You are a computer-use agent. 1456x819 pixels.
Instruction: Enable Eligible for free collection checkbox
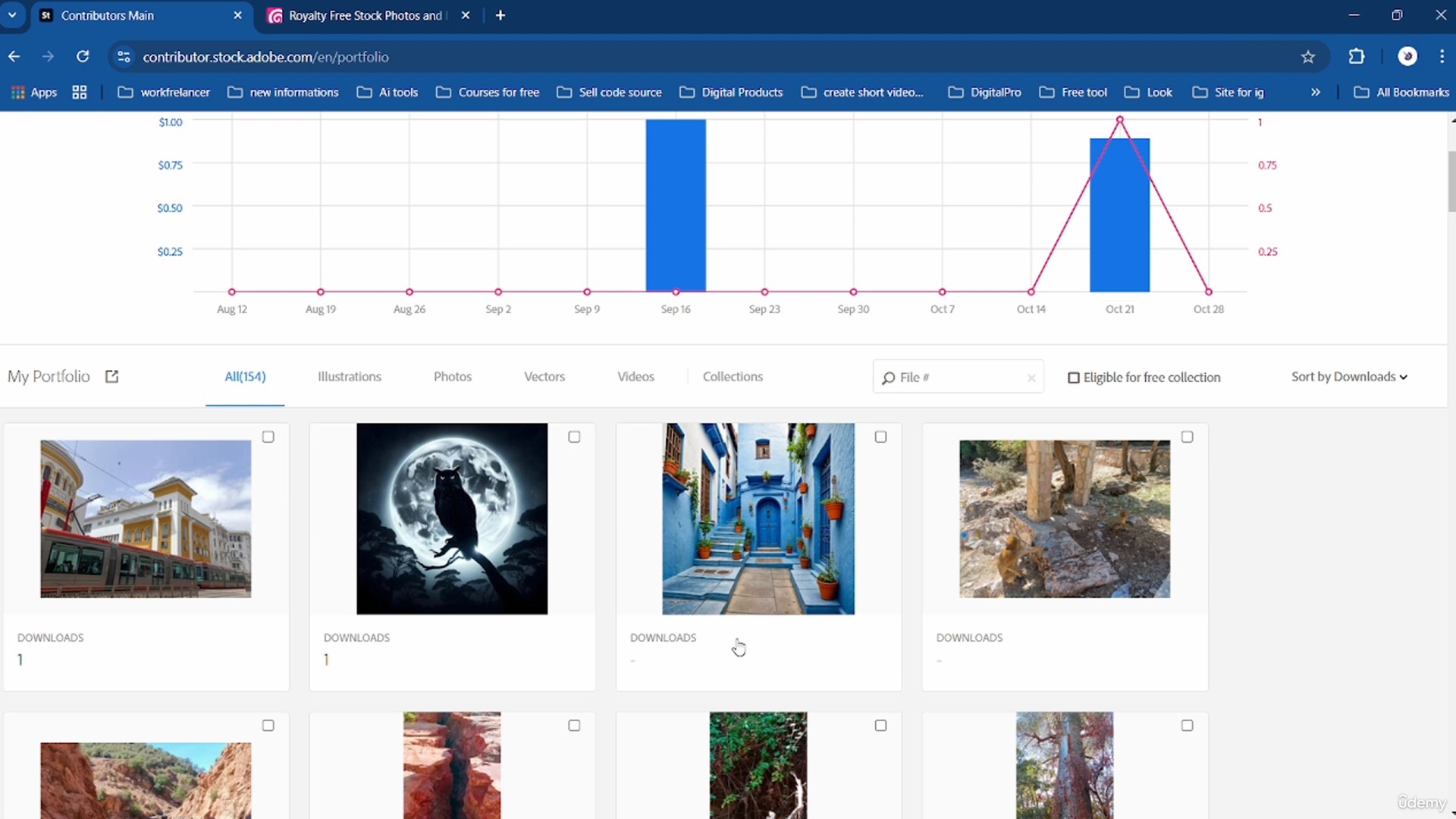(1073, 378)
